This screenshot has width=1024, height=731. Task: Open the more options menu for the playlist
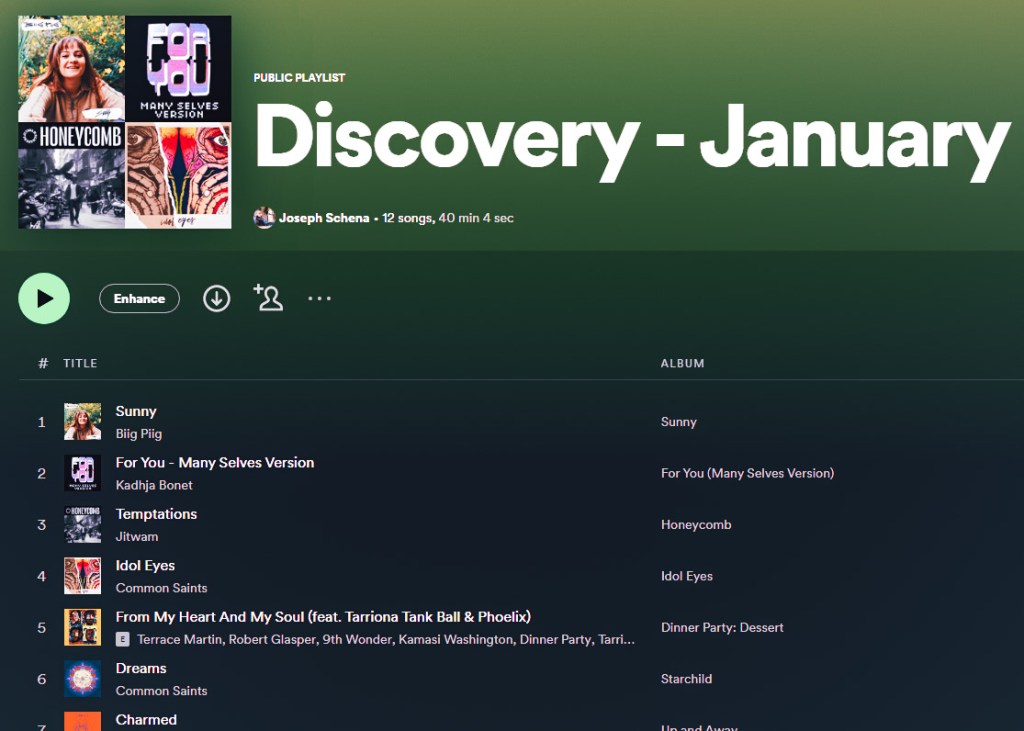[x=319, y=298]
